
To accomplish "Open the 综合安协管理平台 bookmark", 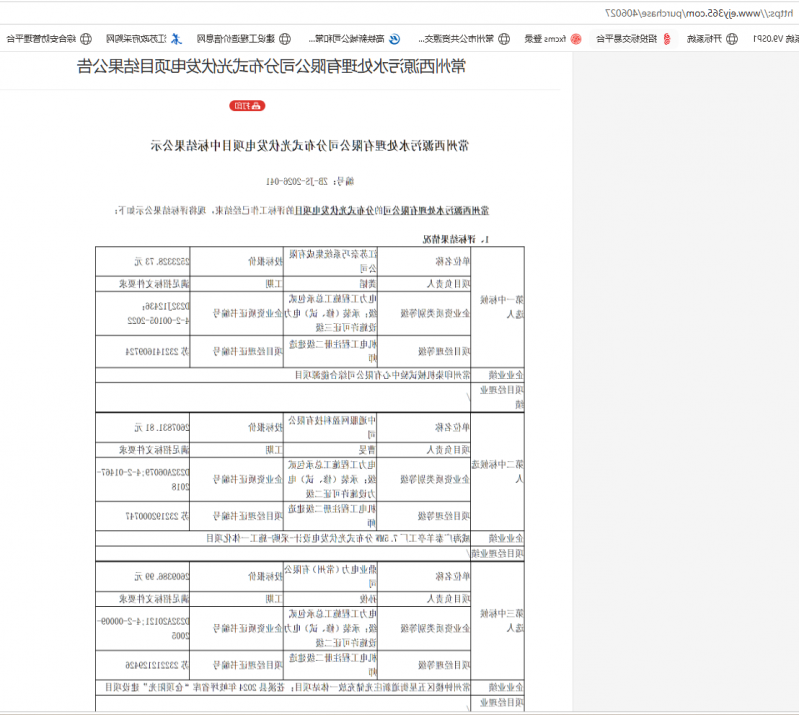I will tap(49, 39).
